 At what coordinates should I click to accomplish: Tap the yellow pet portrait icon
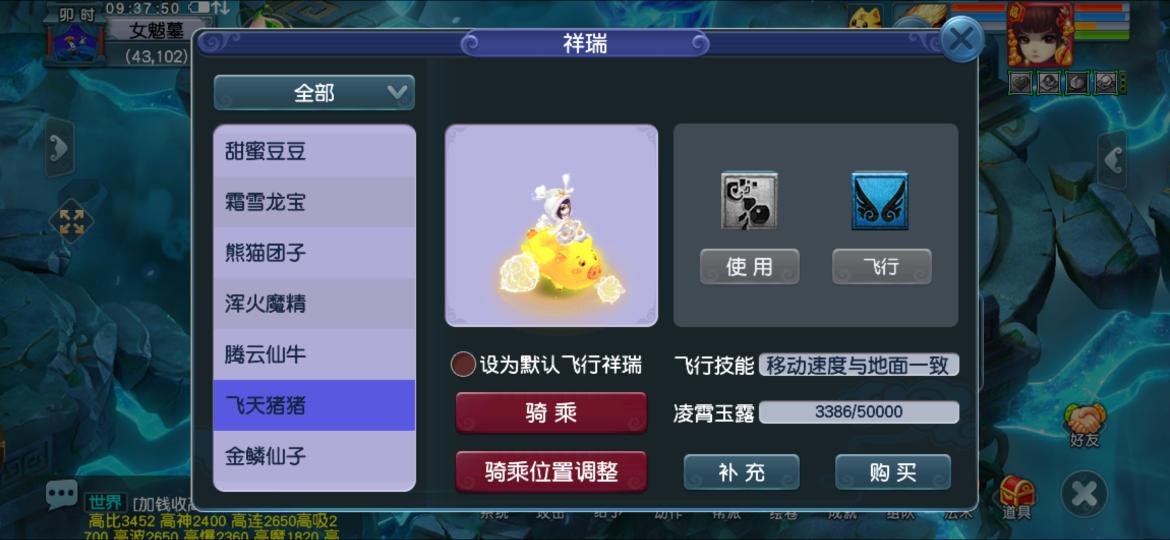867,16
